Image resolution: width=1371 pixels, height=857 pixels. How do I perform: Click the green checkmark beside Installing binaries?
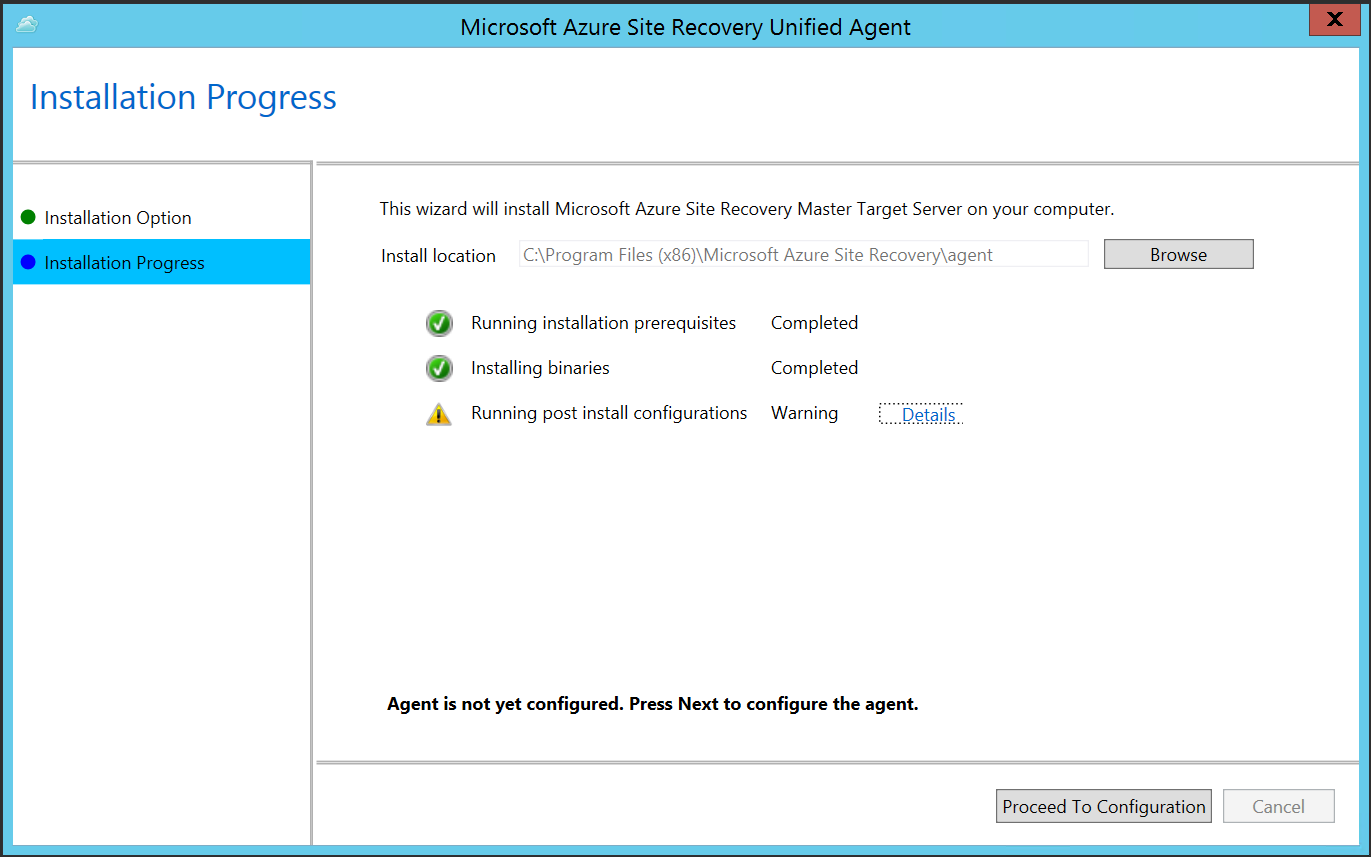coord(439,368)
